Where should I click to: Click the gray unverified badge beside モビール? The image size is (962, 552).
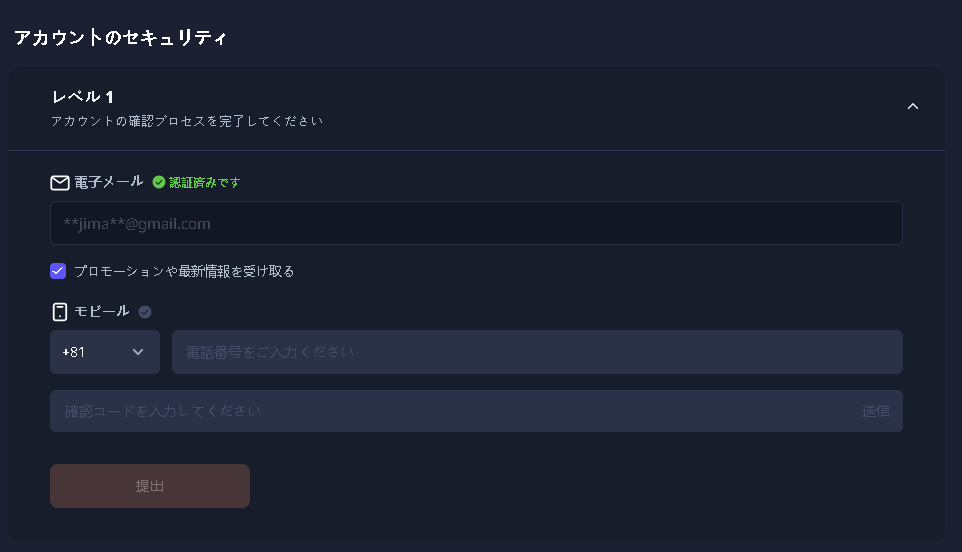click(145, 312)
